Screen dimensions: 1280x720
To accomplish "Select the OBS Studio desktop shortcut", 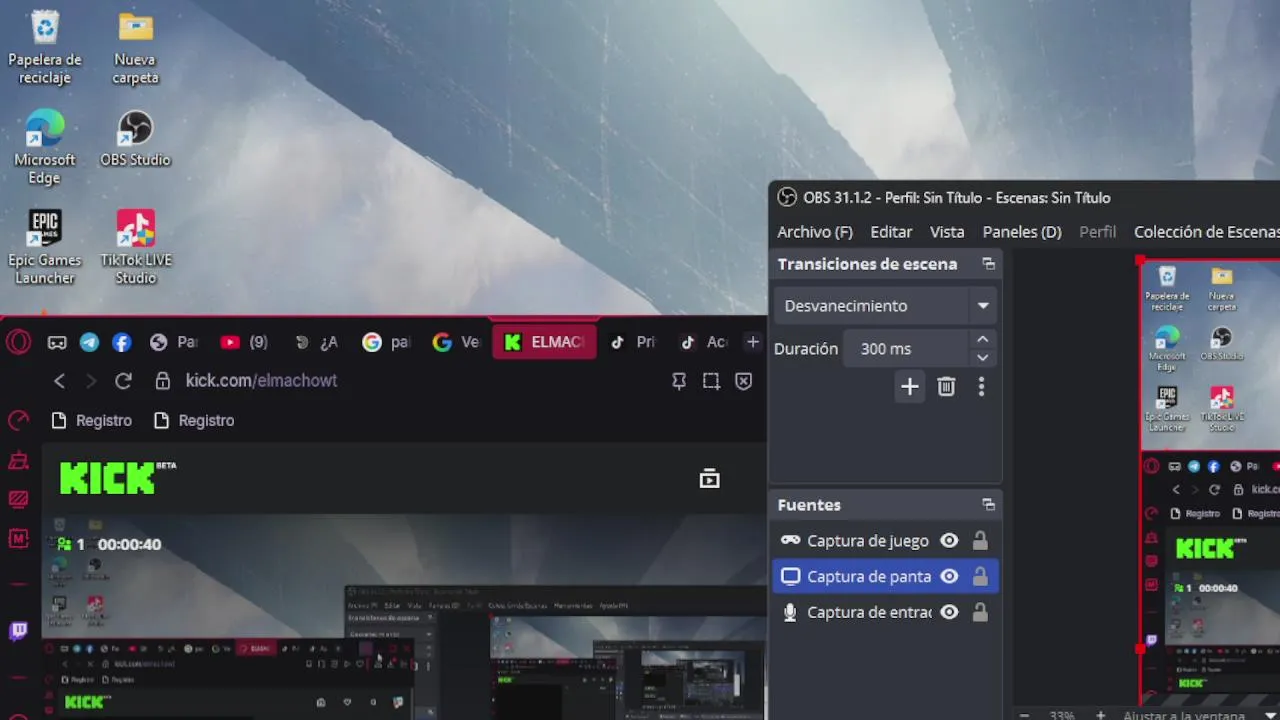I will 135,139.
